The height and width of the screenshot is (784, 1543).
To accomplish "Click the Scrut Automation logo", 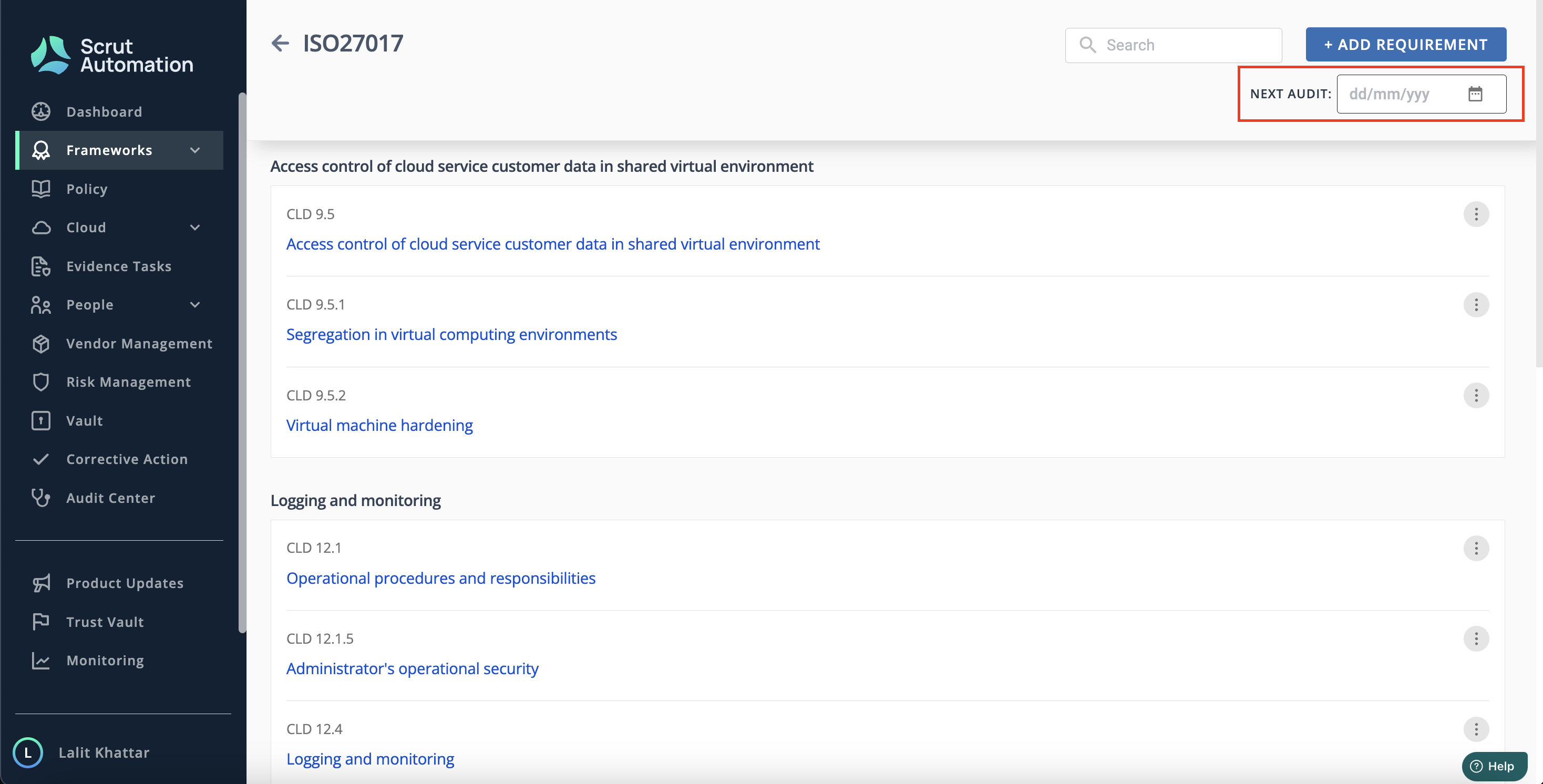I will click(112, 55).
